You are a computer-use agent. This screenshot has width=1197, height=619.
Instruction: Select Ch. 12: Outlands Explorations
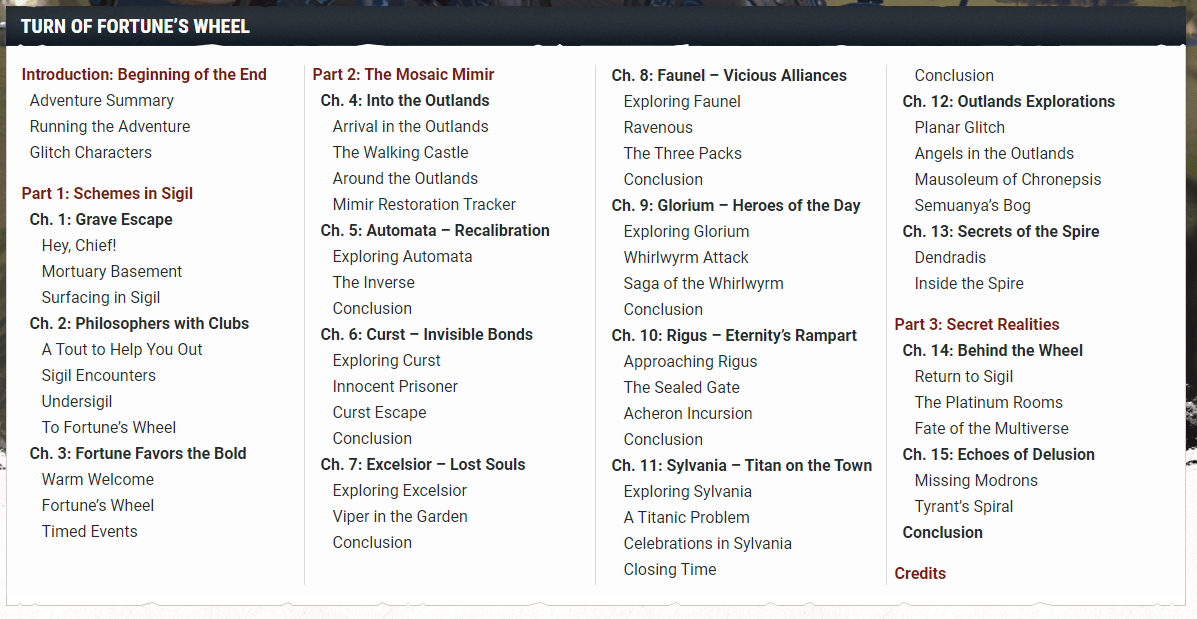point(1008,102)
